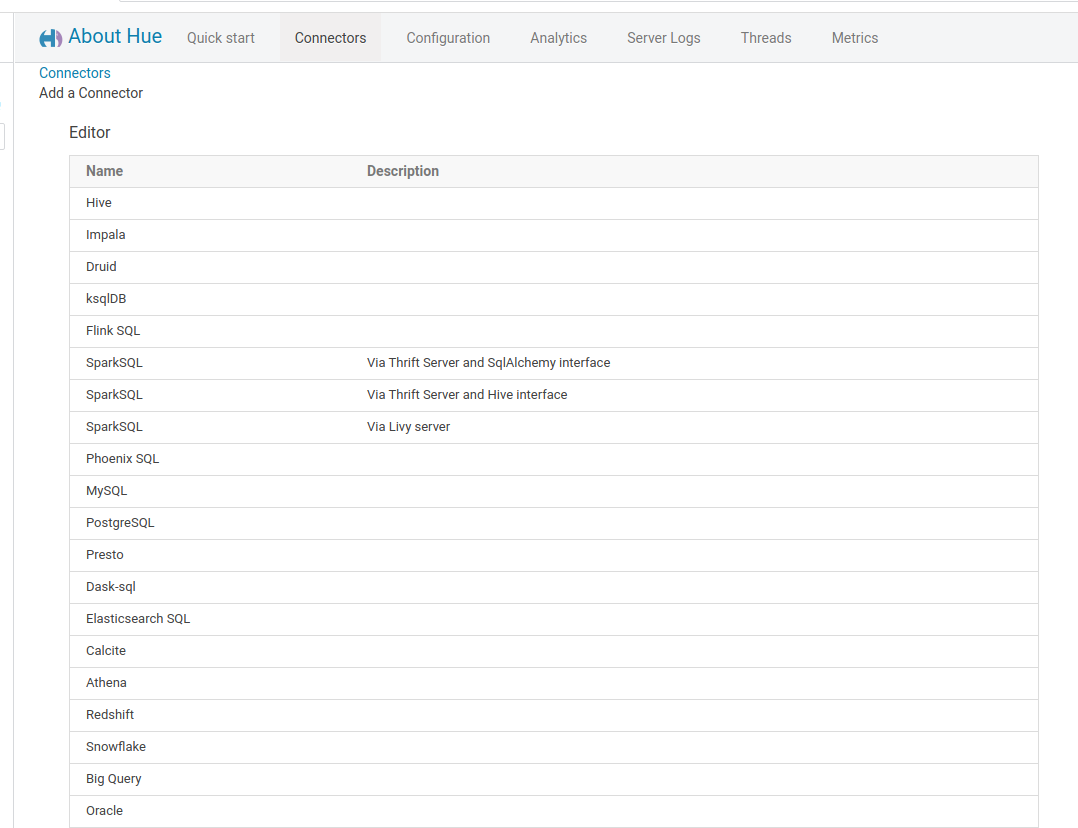
Task: Select the MySQL connector
Action: (x=107, y=491)
